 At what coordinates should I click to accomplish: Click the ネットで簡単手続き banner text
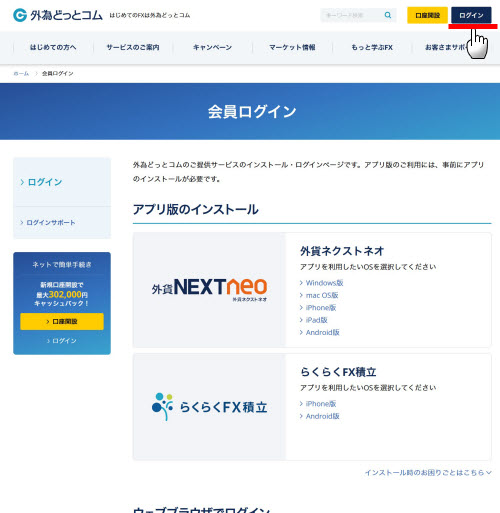(62, 265)
